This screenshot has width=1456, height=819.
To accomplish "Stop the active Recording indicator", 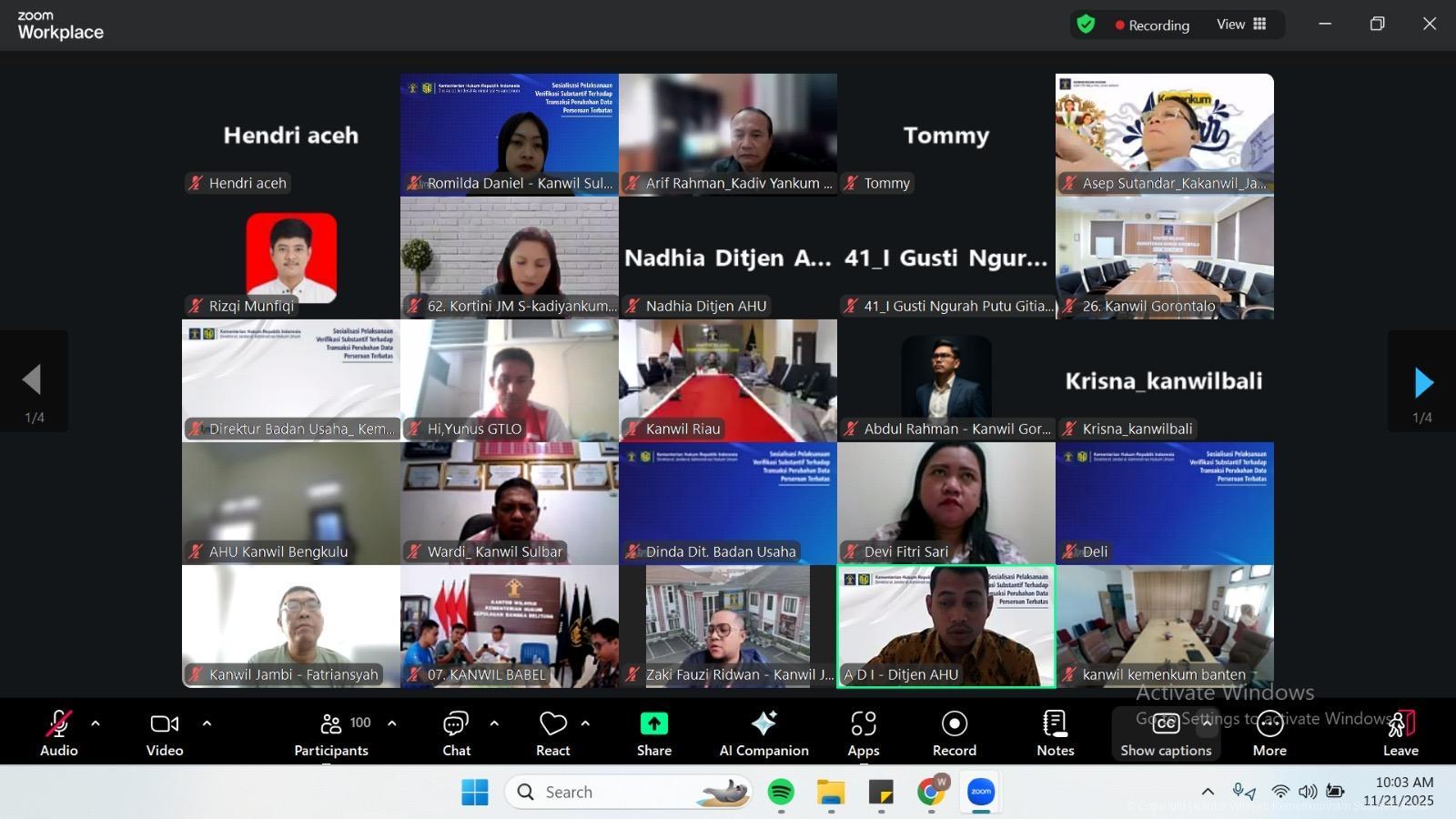I will pyautogui.click(x=1152, y=25).
